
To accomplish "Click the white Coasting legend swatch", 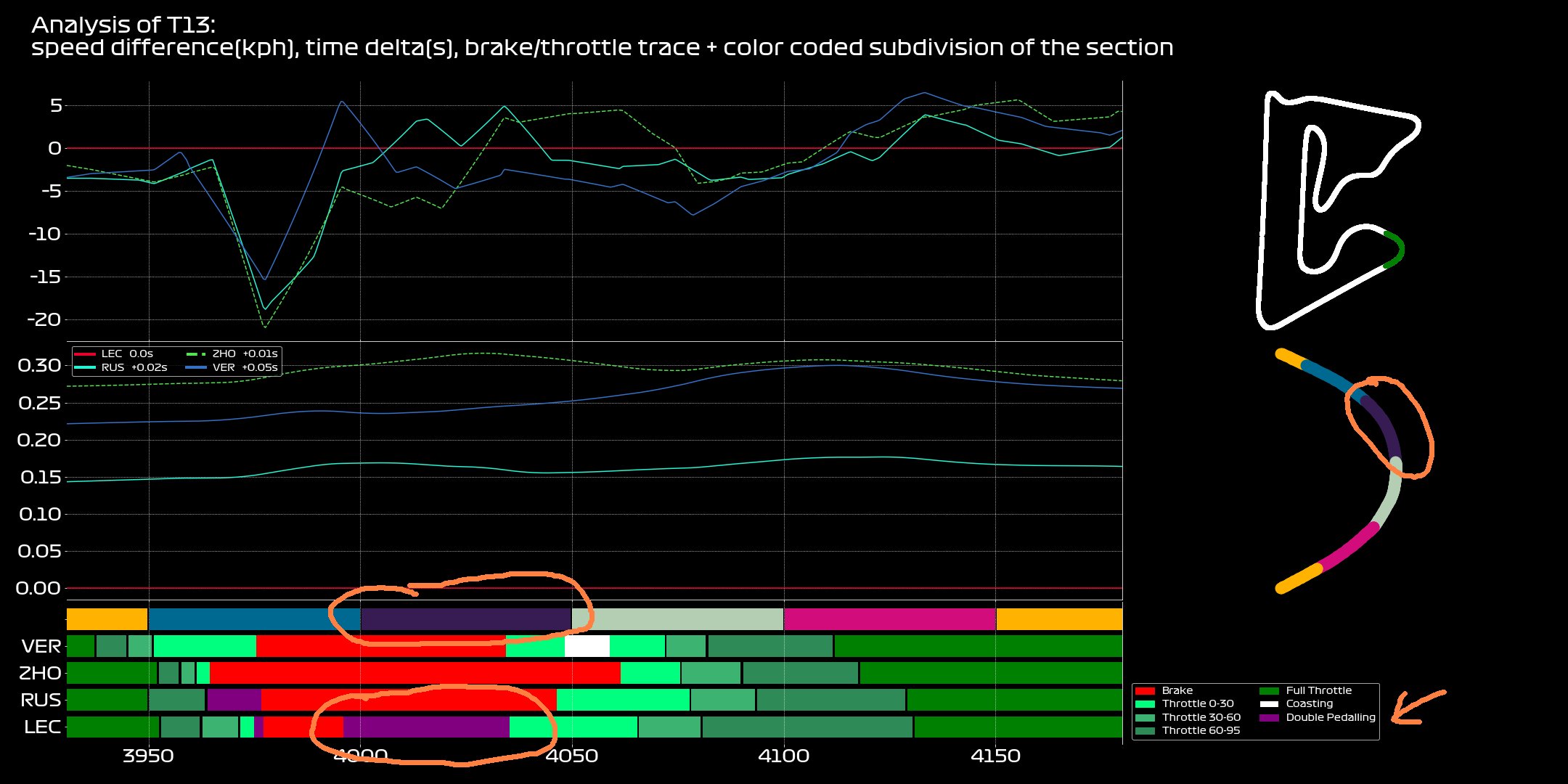I will pyautogui.click(x=1269, y=704).
